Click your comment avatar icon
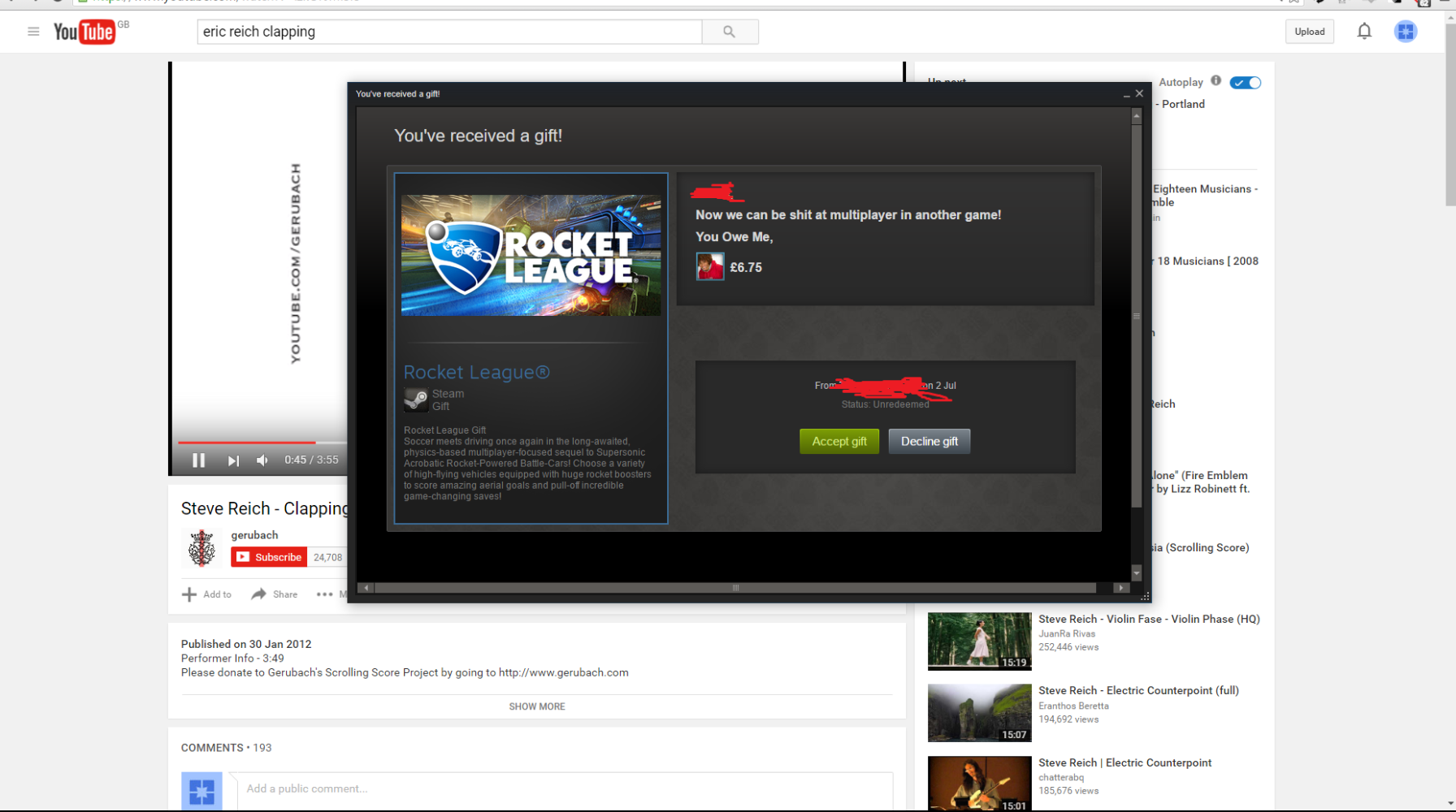The image size is (1456, 812). (x=201, y=791)
